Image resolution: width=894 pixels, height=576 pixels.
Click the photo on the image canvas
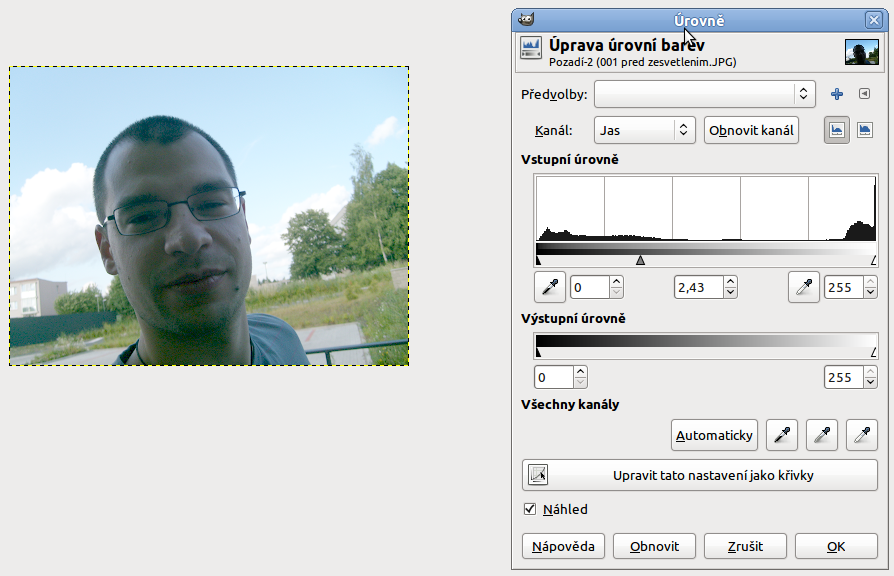click(x=209, y=216)
